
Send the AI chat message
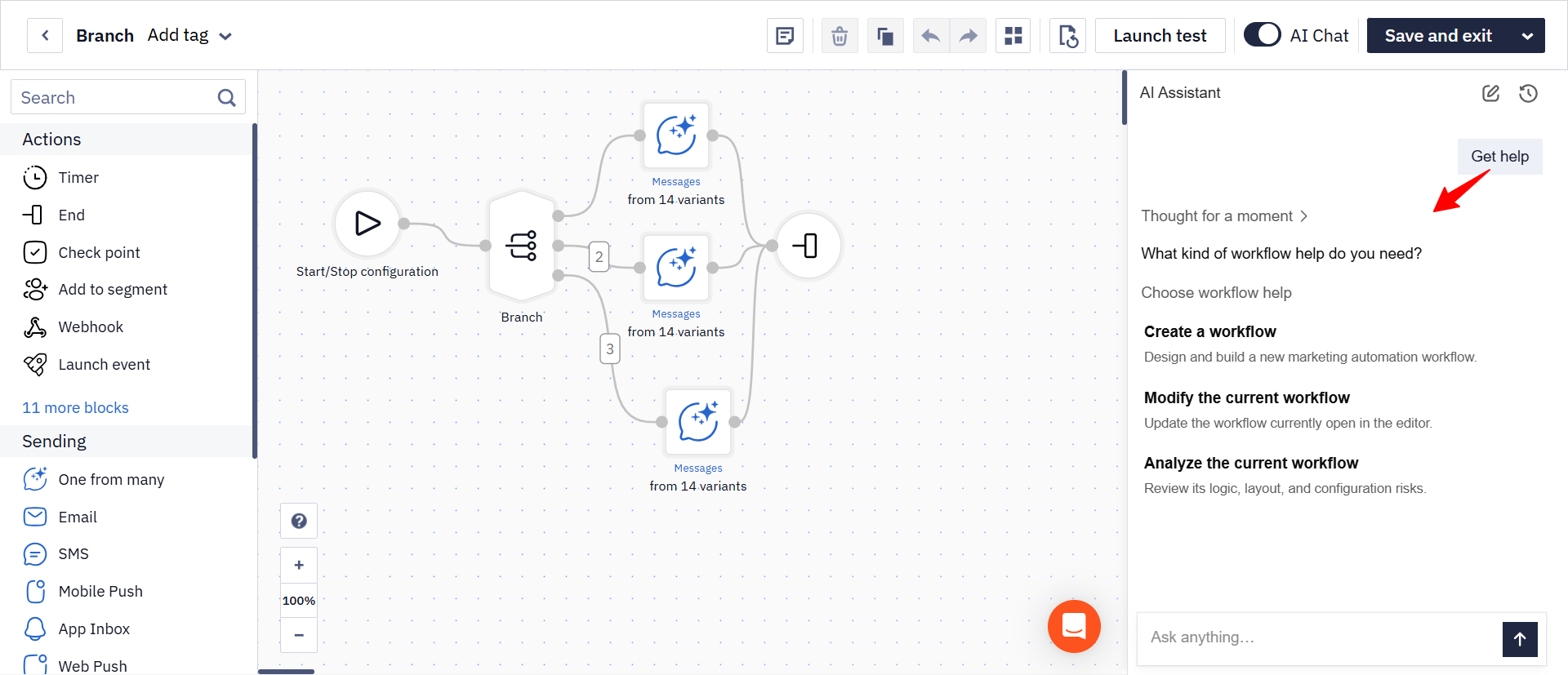(x=1520, y=639)
